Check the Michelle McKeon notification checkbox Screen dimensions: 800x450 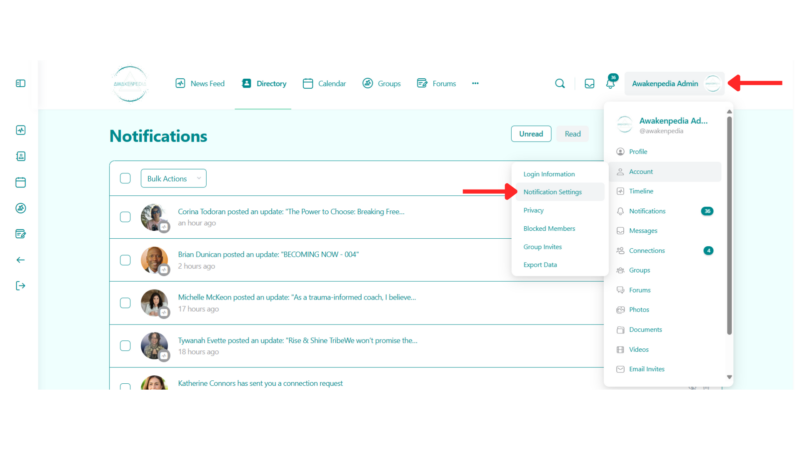click(125, 303)
